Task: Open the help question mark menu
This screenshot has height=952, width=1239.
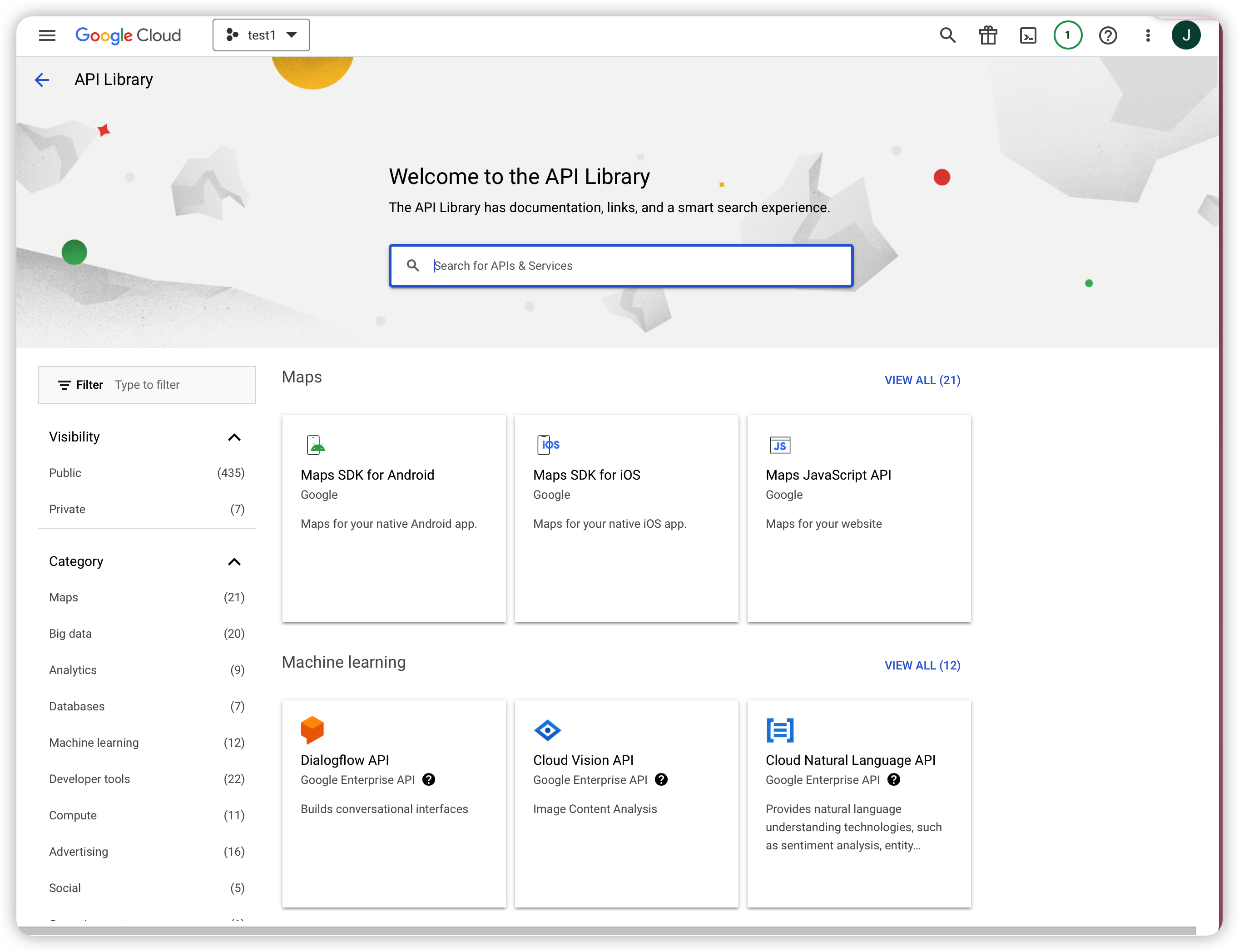Action: point(1108,35)
